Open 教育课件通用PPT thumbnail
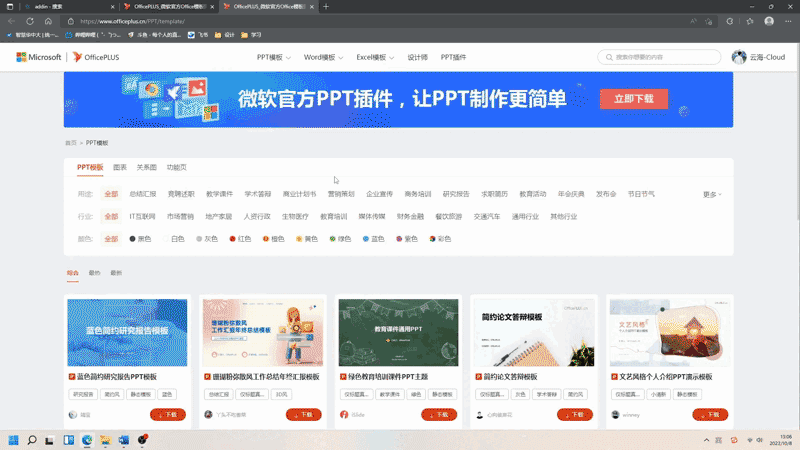 point(398,333)
